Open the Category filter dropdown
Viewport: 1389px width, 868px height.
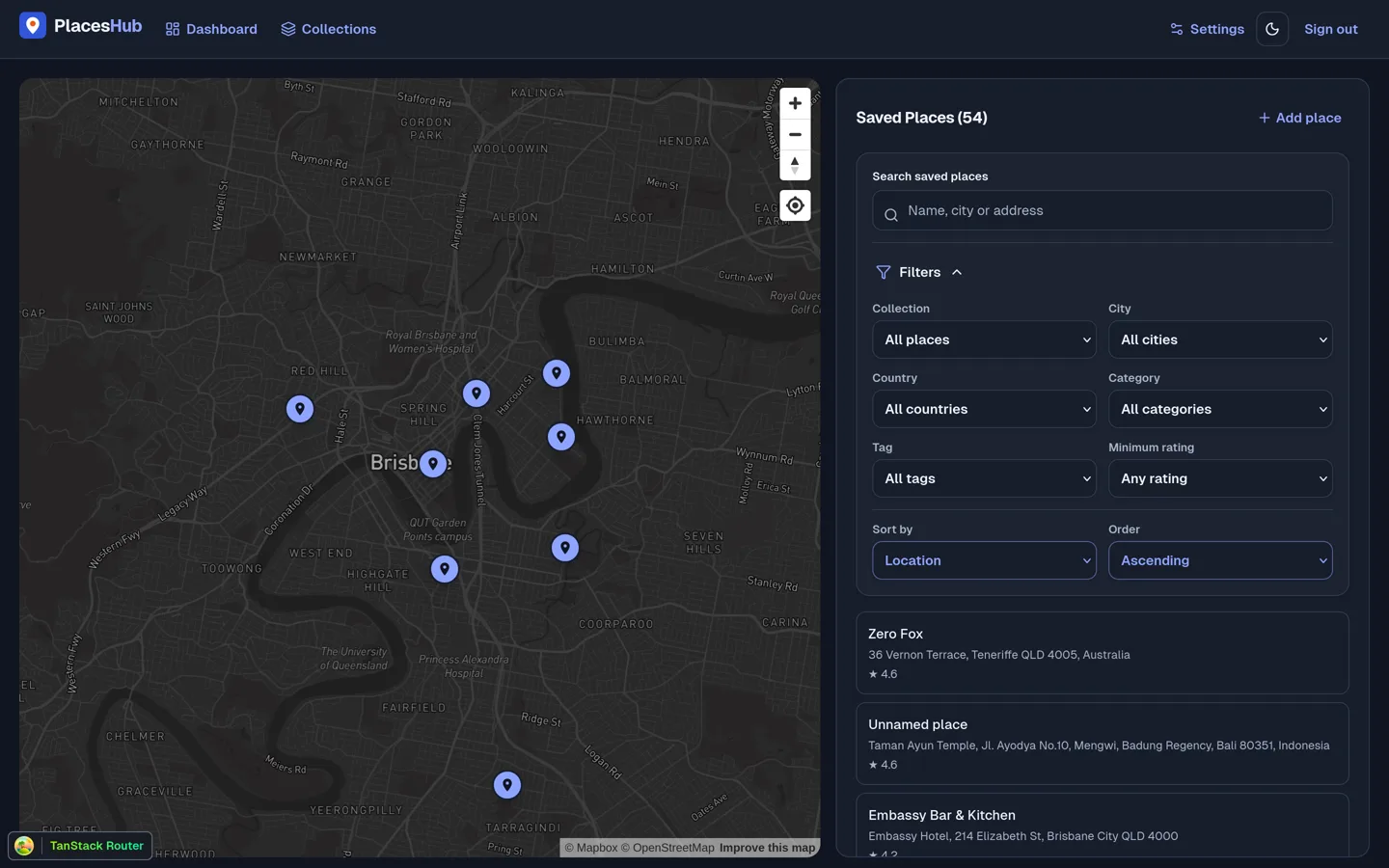click(1220, 409)
